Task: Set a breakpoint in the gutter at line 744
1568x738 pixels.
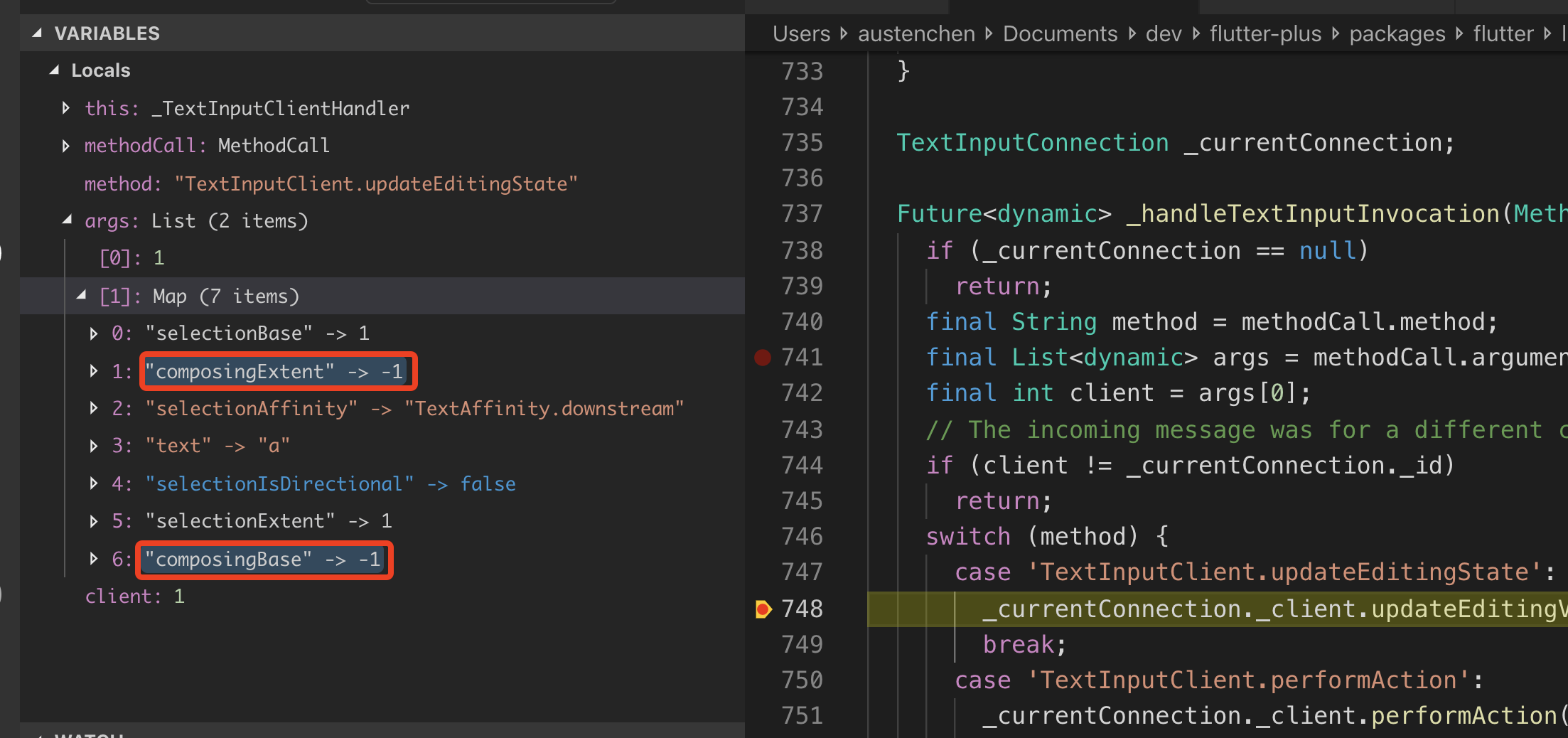Action: (x=762, y=465)
